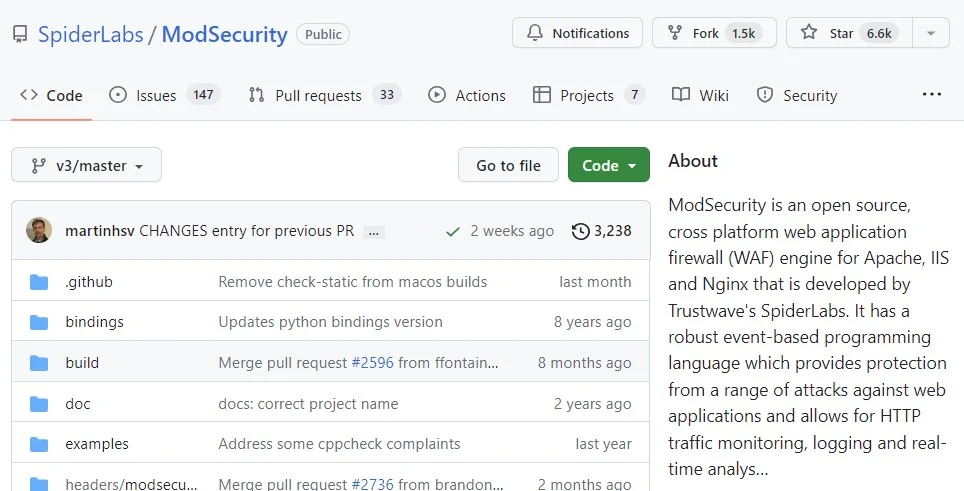The image size is (964, 491).
Task: Click the Pull requests count badge 33
Action: (x=387, y=95)
